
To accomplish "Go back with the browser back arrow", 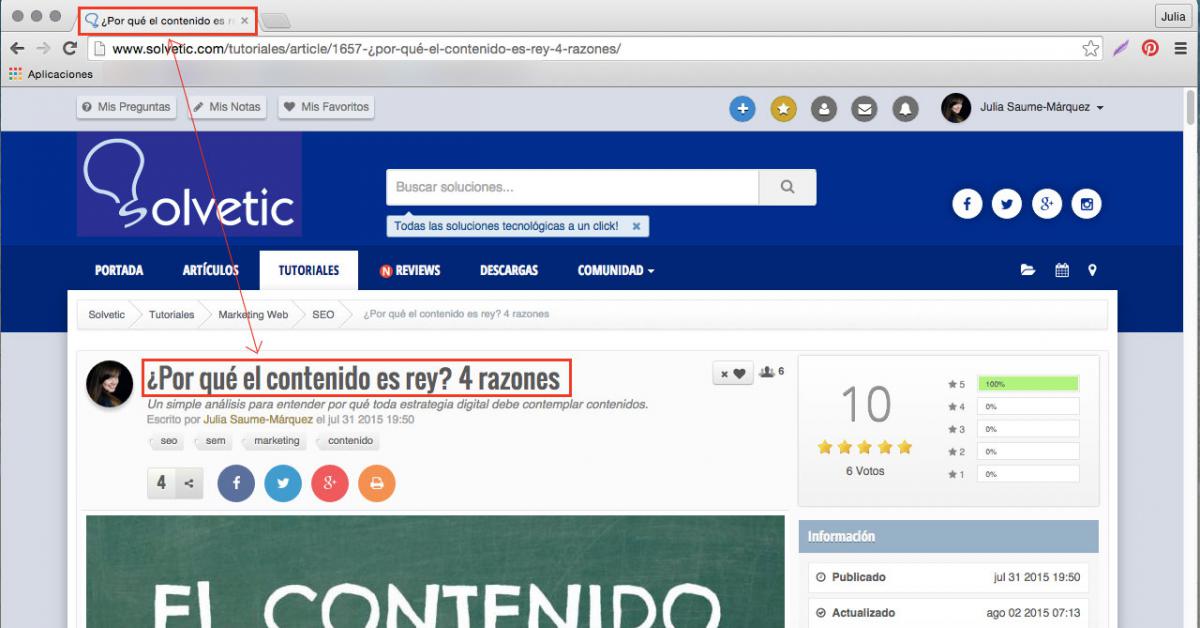I will click(x=17, y=48).
